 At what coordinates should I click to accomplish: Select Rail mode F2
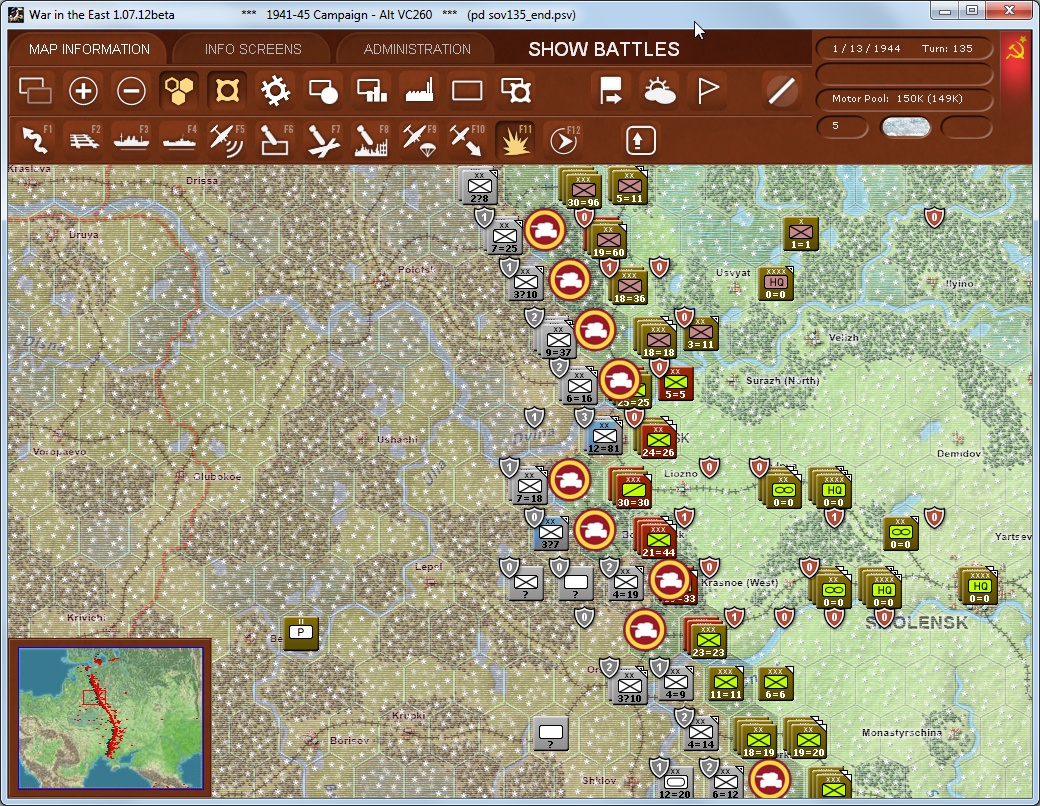84,140
